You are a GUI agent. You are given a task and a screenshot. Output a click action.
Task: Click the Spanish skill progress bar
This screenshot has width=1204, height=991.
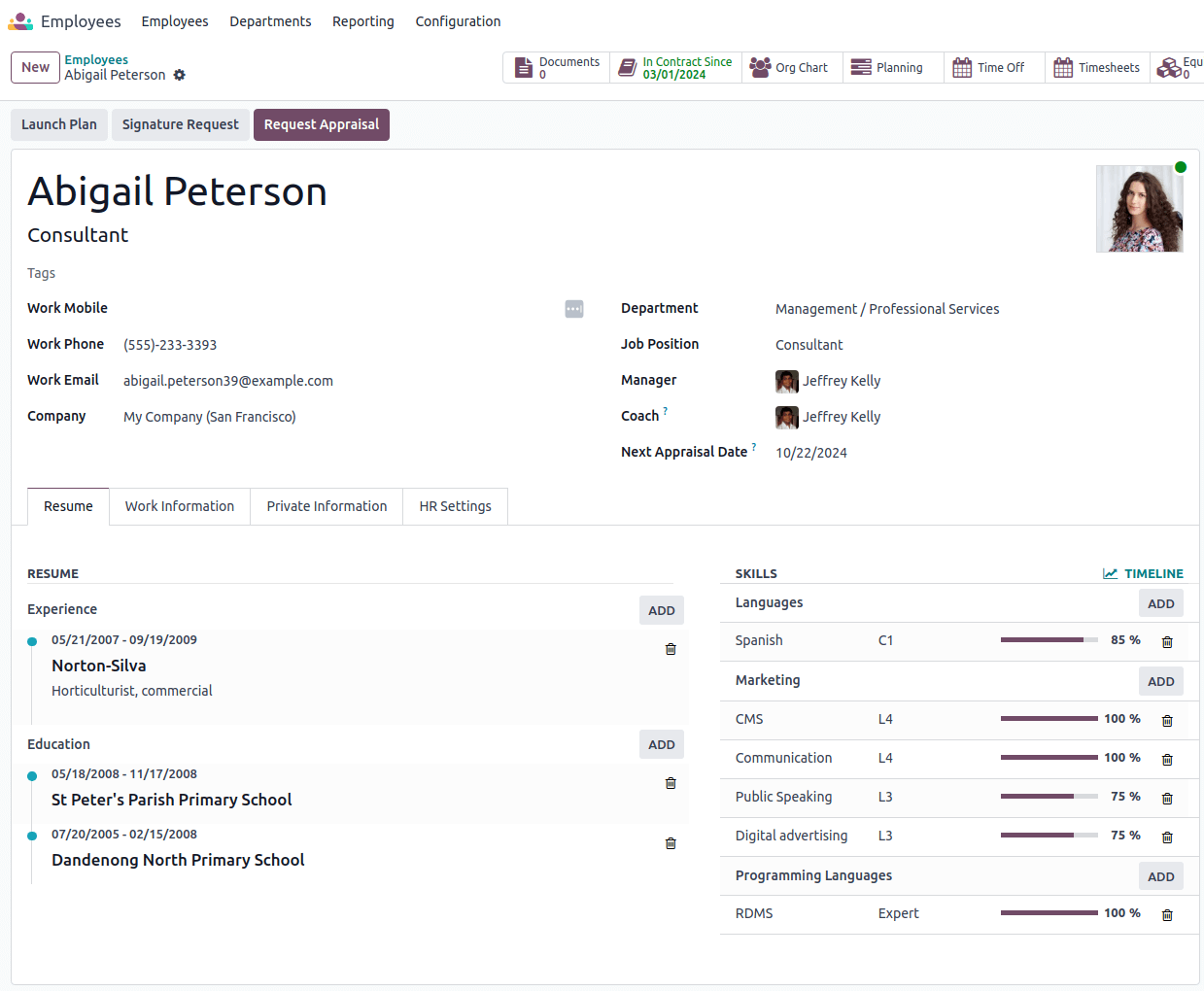1048,640
